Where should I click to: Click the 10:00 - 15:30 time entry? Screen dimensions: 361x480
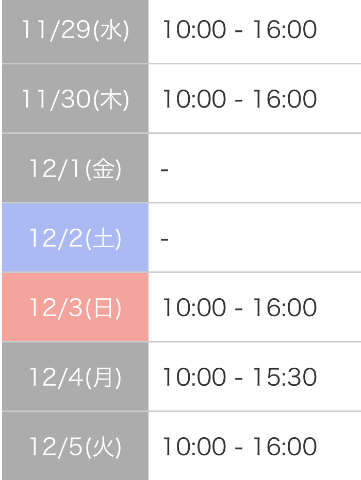click(240, 377)
